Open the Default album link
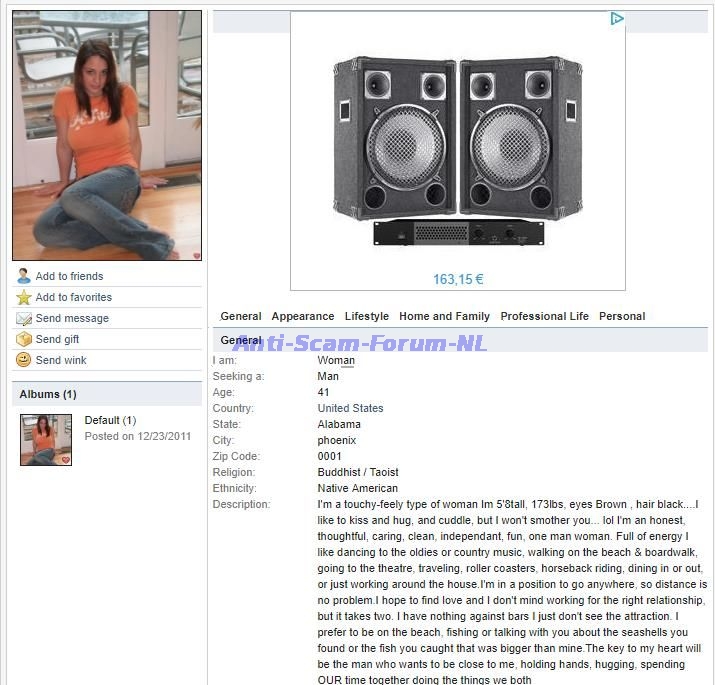The height and width of the screenshot is (685, 715). (x=102, y=420)
